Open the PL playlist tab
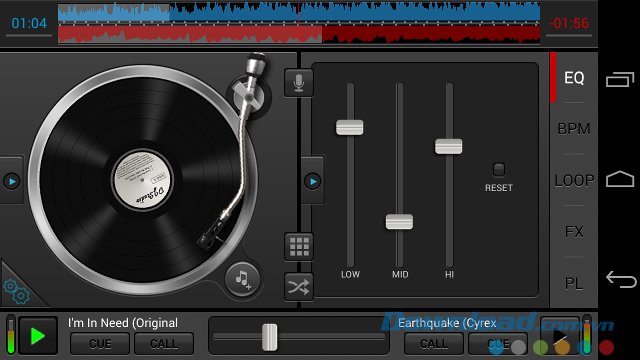 [574, 283]
